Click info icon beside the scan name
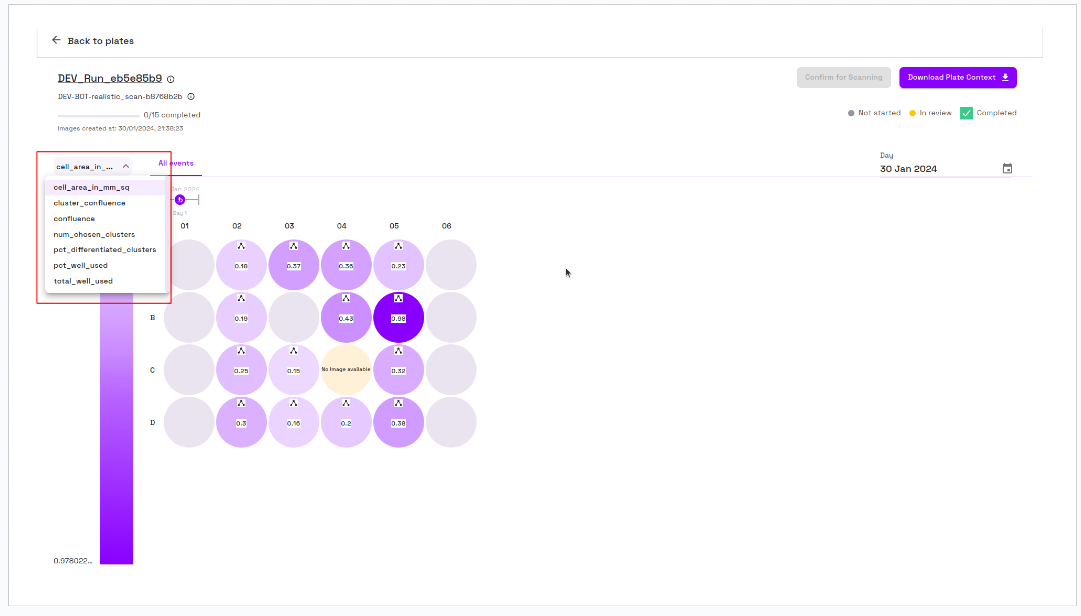This screenshot has width=1081, height=616. pos(191,97)
